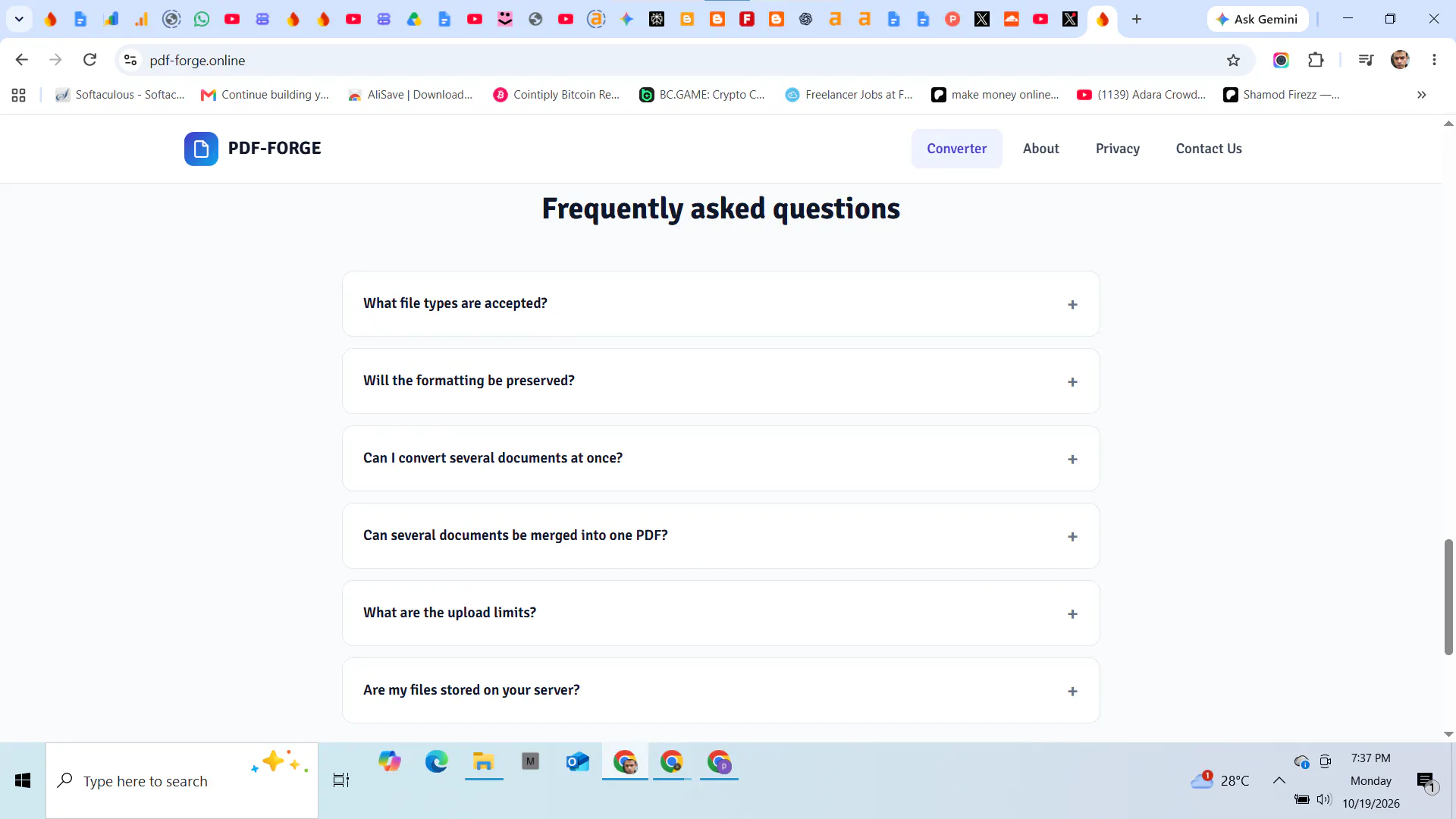Expand 'Will the formatting be preserved?' question
The height and width of the screenshot is (819, 1456).
pyautogui.click(x=720, y=381)
